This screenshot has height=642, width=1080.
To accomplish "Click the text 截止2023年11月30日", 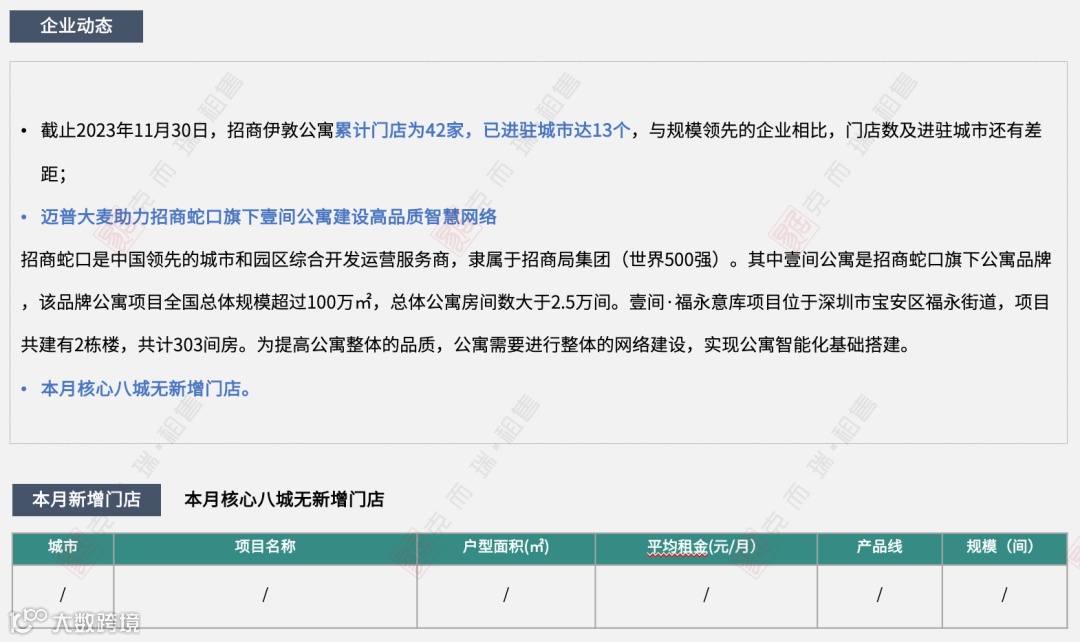I will point(123,130).
